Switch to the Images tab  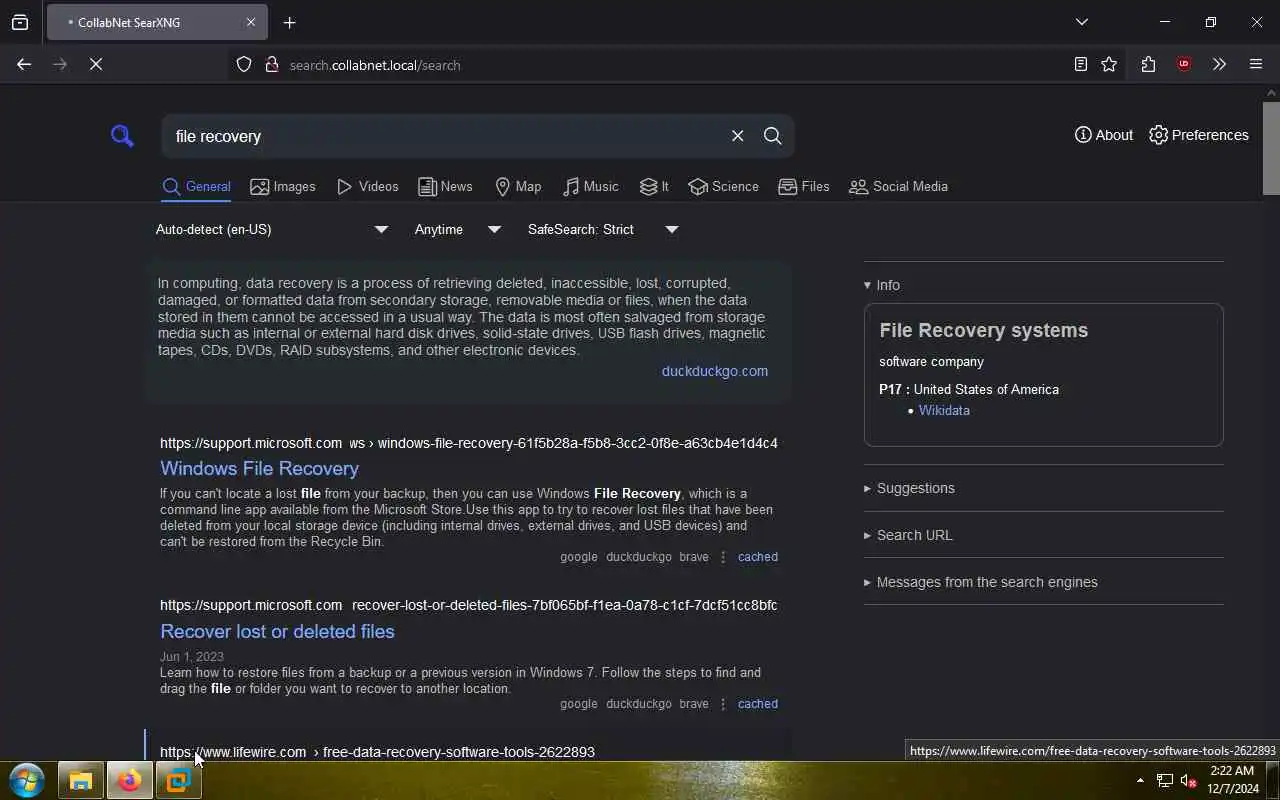pyautogui.click(x=283, y=187)
